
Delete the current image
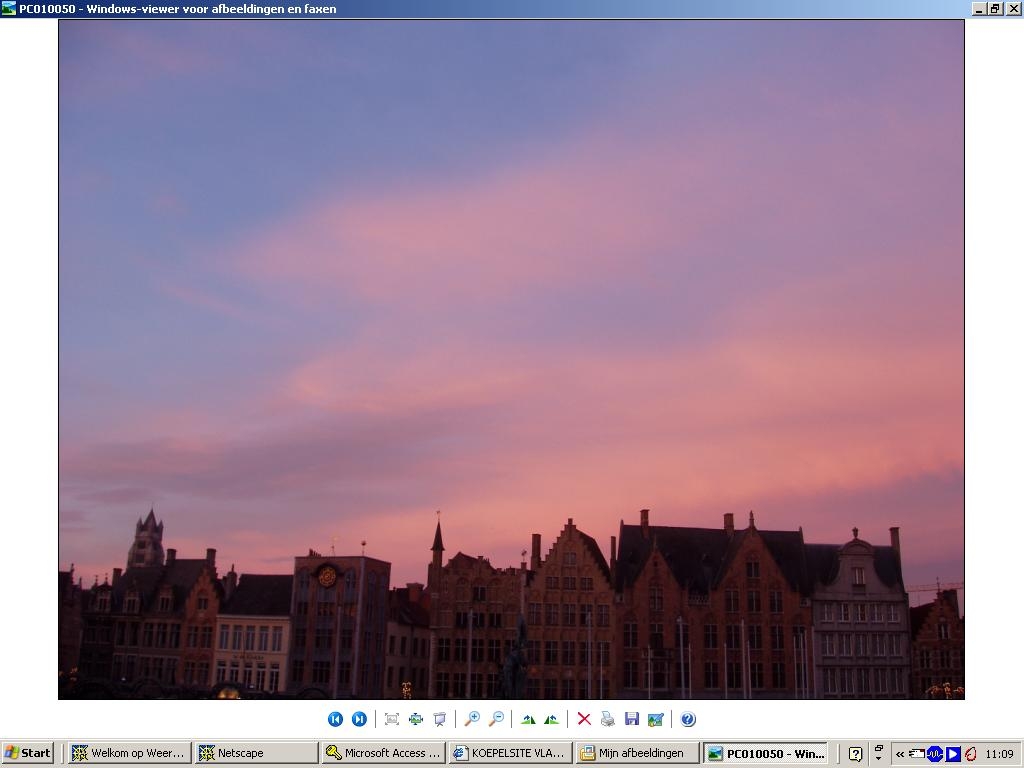tap(584, 719)
